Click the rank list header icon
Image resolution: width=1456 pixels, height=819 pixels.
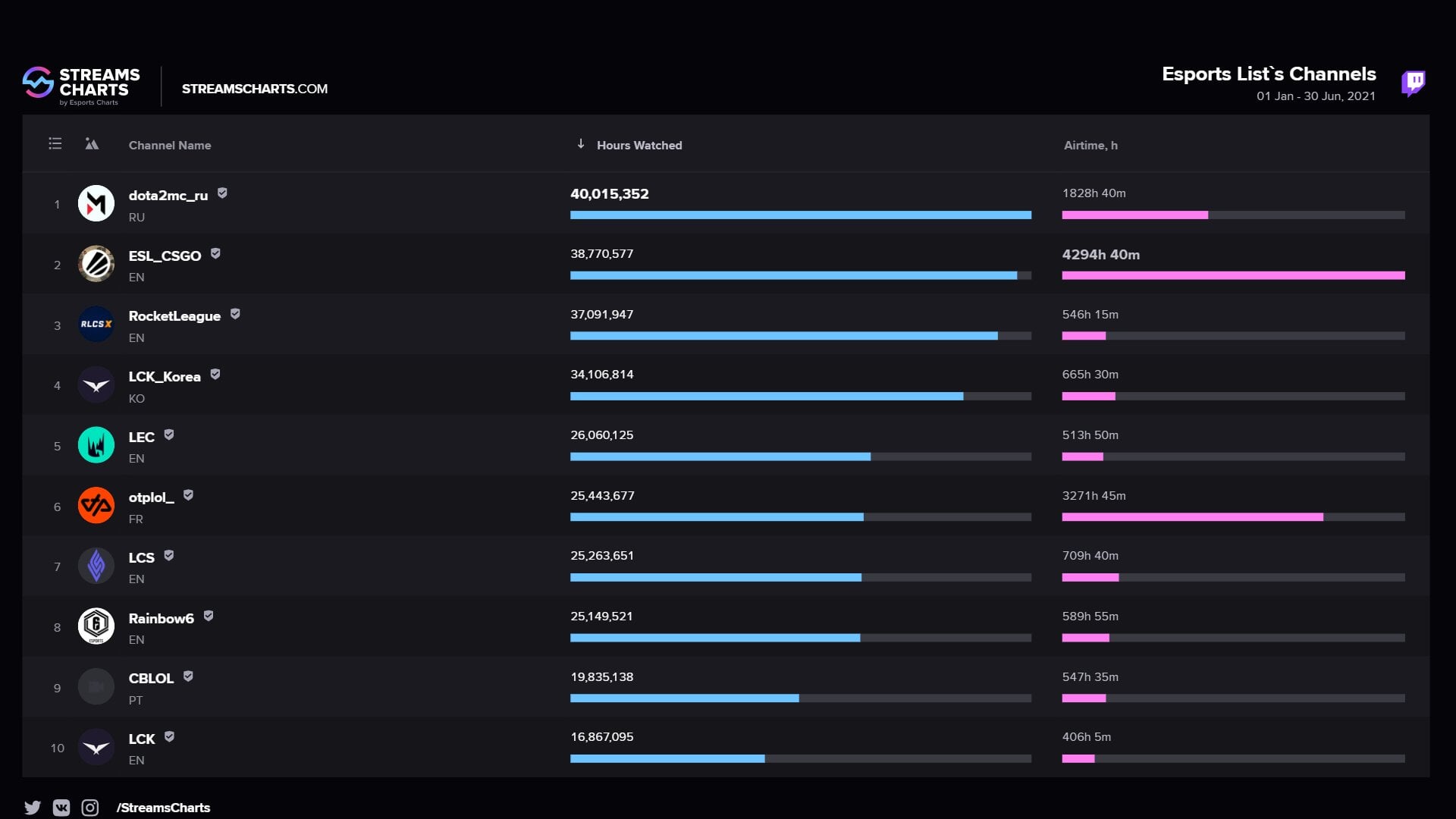(x=55, y=143)
